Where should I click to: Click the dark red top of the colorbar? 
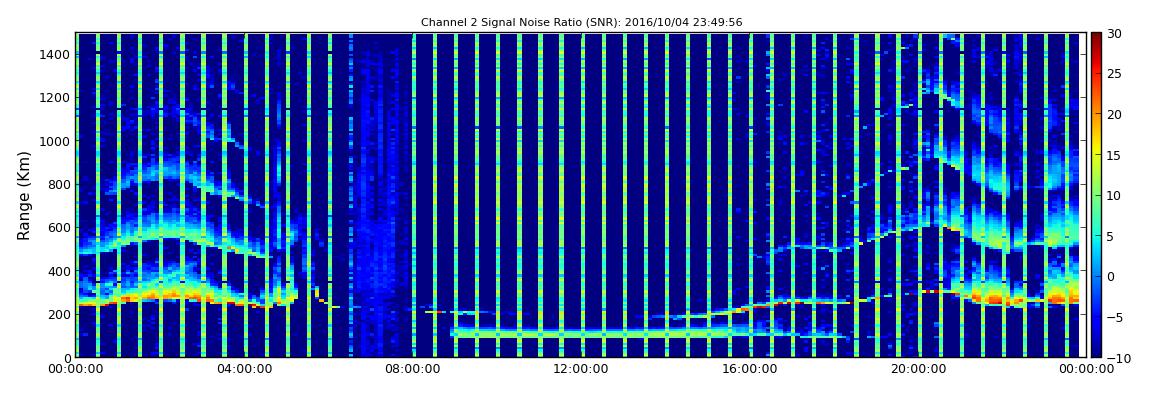pos(1096,38)
